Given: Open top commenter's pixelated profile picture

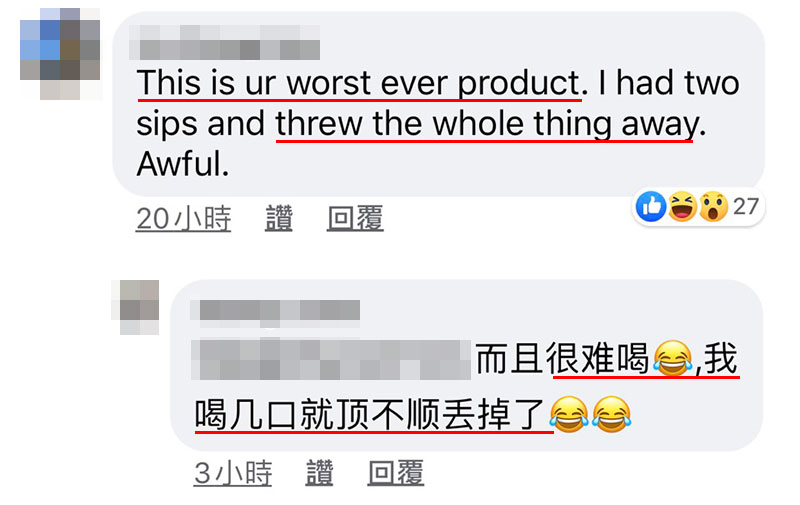Looking at the screenshot, I should (x=60, y=54).
